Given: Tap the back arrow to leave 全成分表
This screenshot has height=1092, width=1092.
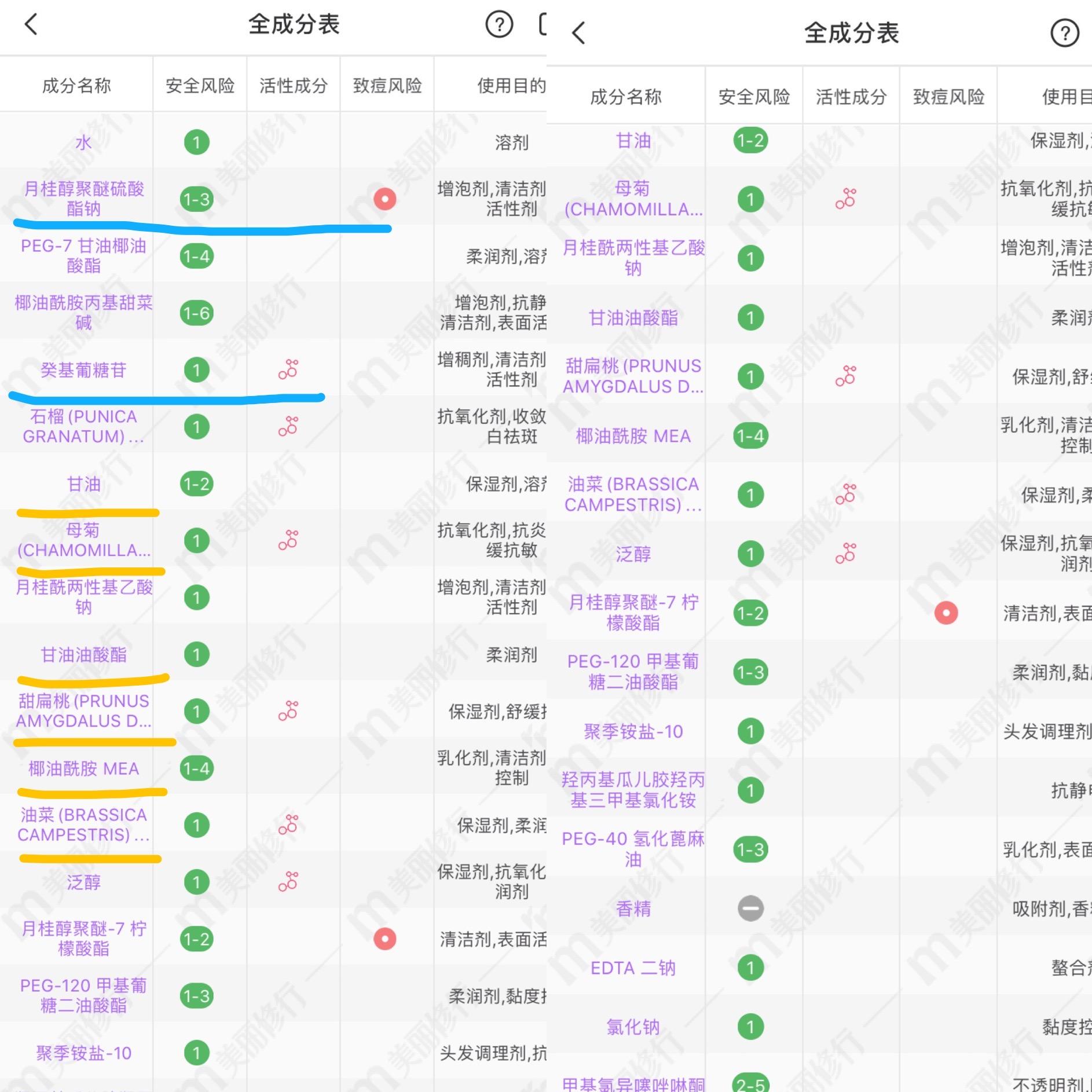Looking at the screenshot, I should click(x=30, y=24).
